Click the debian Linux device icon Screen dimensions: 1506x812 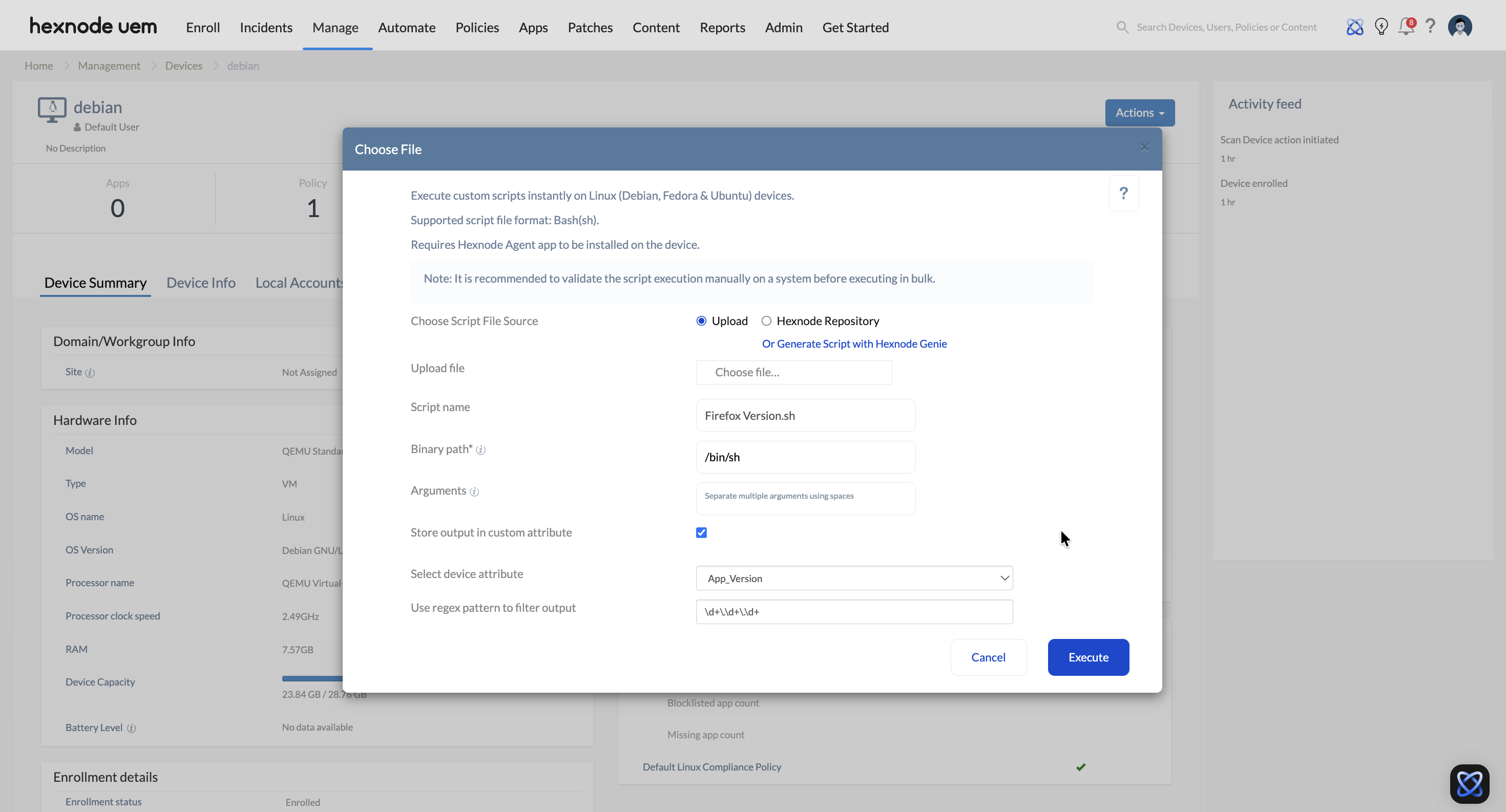52,110
